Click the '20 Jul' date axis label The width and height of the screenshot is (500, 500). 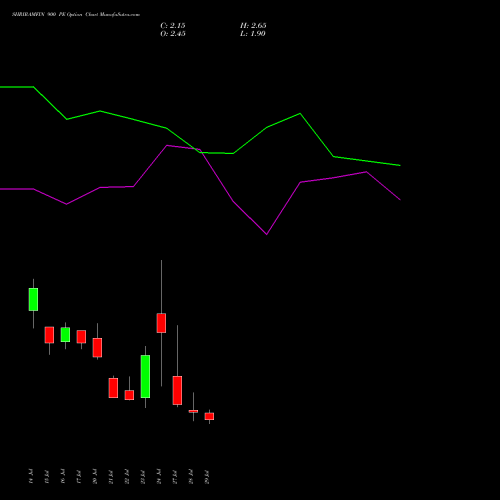(x=95, y=476)
